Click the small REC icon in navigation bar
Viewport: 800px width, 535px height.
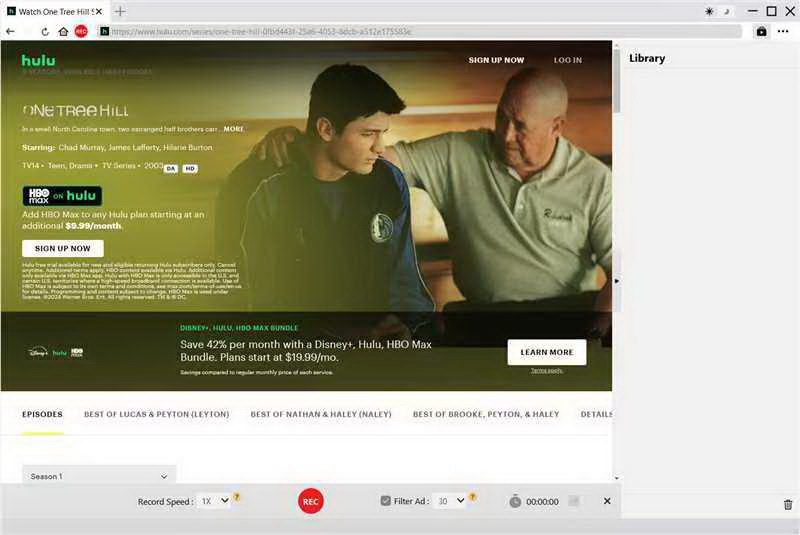(x=81, y=31)
